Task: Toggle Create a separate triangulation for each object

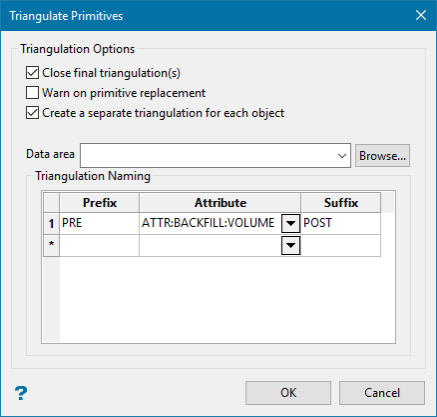Action: click(32, 113)
